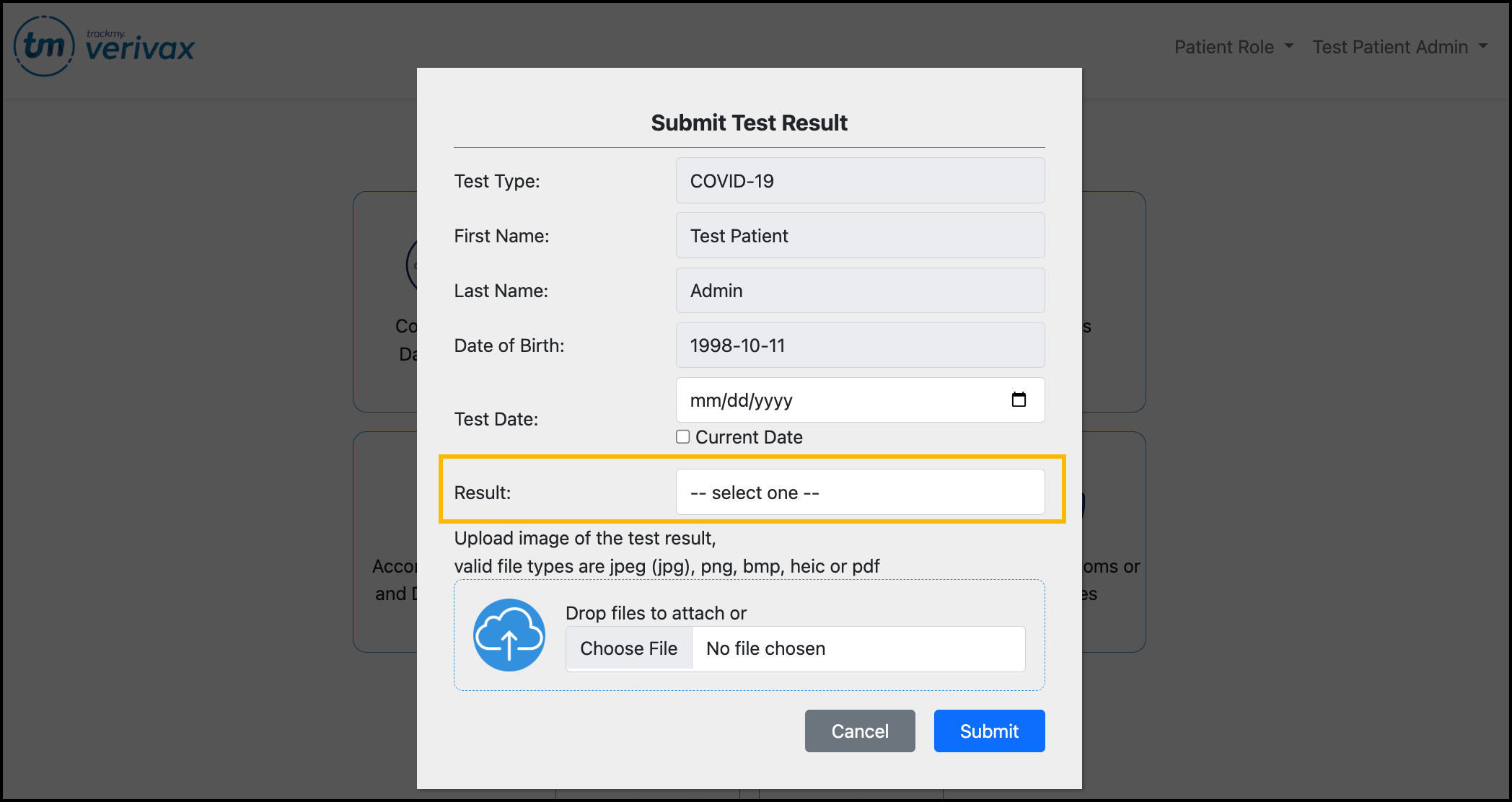The image size is (1512, 802).
Task: Open the Test Date calendar picker icon
Action: click(x=1019, y=400)
